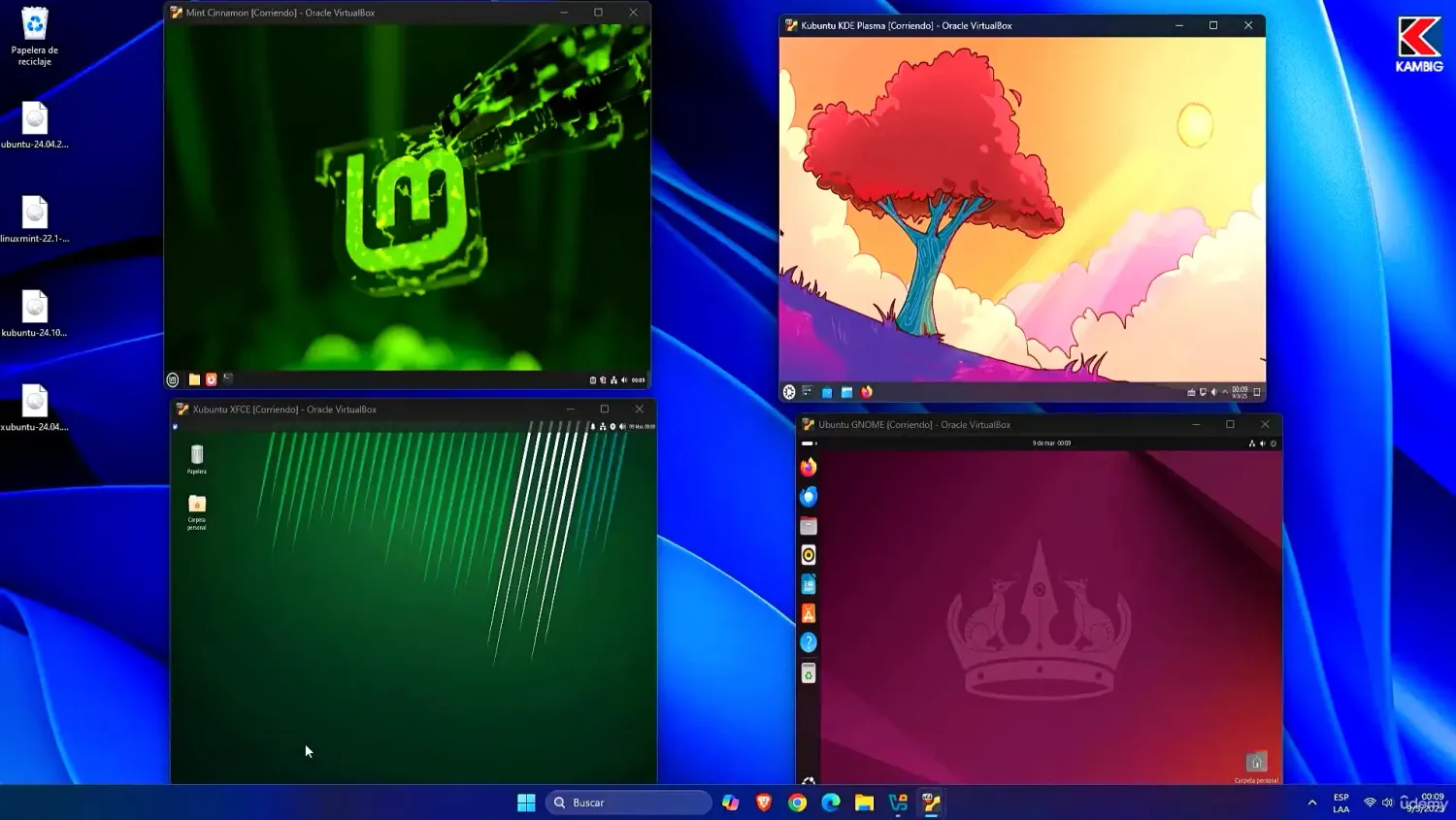
Task: Launch terminal from Mint Cinnamon panel
Action: pos(228,378)
